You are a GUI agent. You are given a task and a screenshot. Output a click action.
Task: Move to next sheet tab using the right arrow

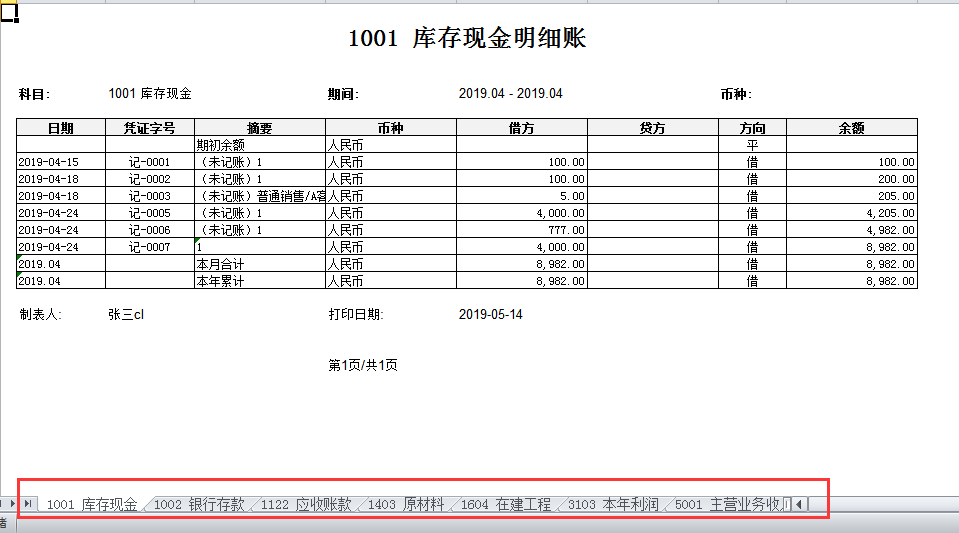pos(12,504)
